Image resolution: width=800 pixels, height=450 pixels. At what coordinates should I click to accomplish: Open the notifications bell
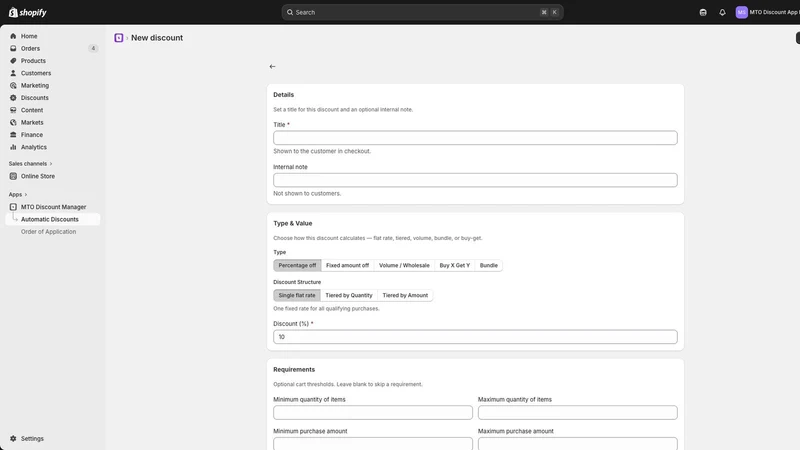pyautogui.click(x=722, y=12)
